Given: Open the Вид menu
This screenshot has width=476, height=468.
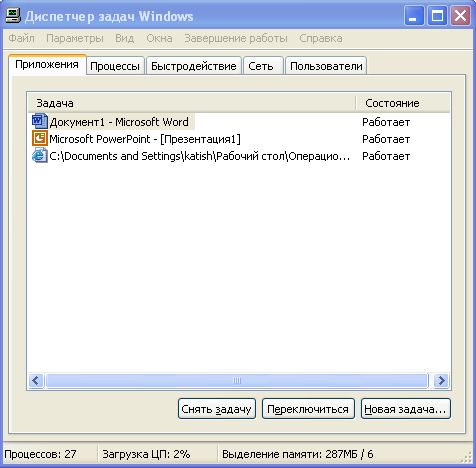Looking at the screenshot, I should click(x=125, y=38).
